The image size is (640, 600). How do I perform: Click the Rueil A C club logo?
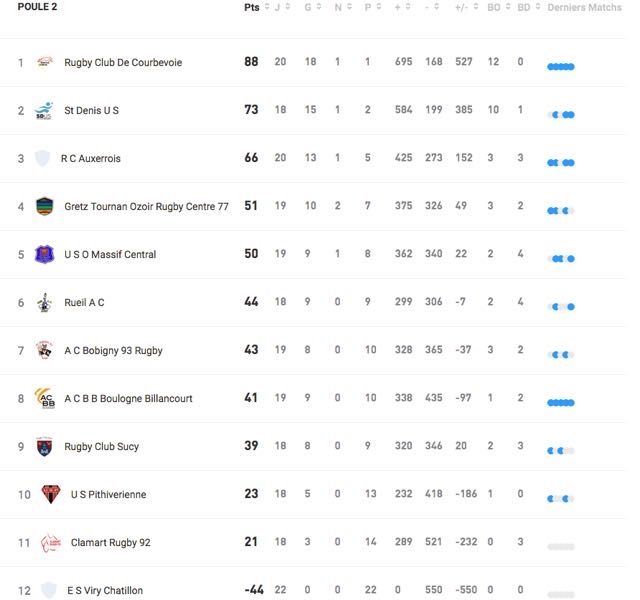pyautogui.click(x=44, y=302)
